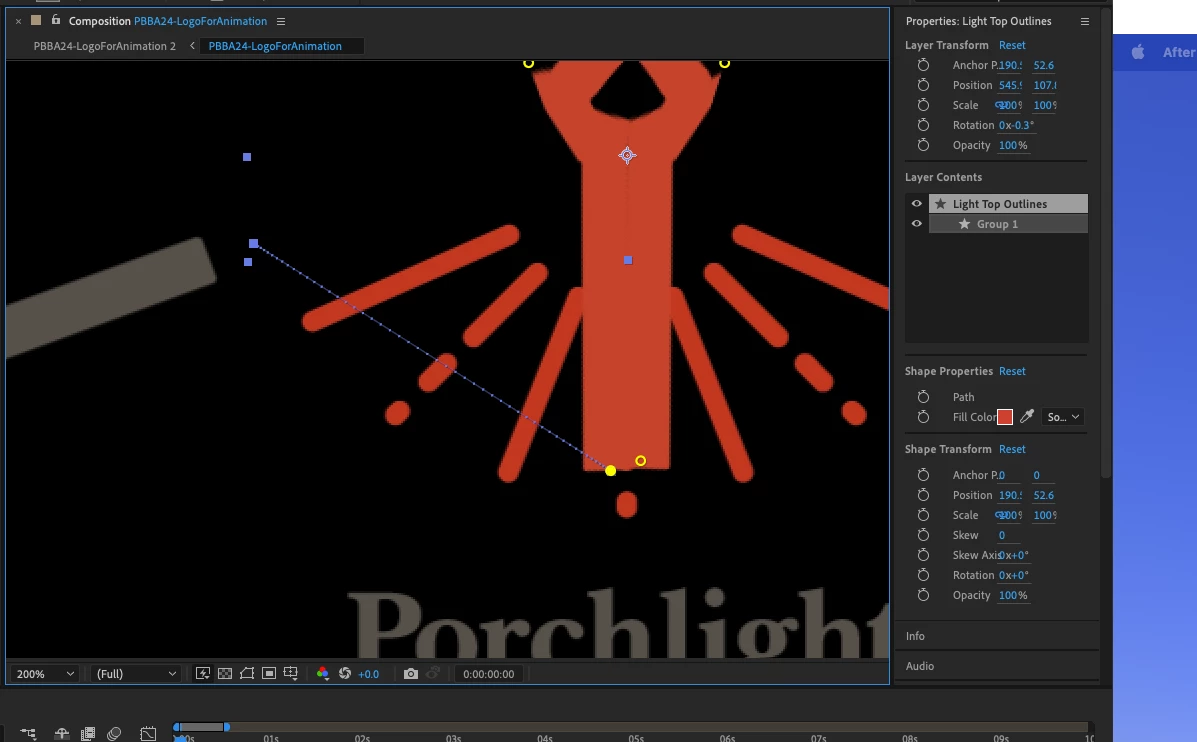The width and height of the screenshot is (1197, 742).
Task: Select Light Top Outlines in Layer Contents
Action: 1008,204
